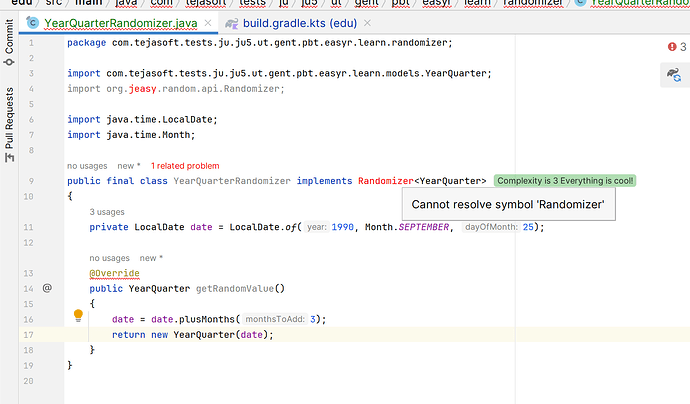Screen dimensions: 690x404
Task: Click the Java class icon on YearQuarterRandomizer tab
Action: tap(33, 23)
